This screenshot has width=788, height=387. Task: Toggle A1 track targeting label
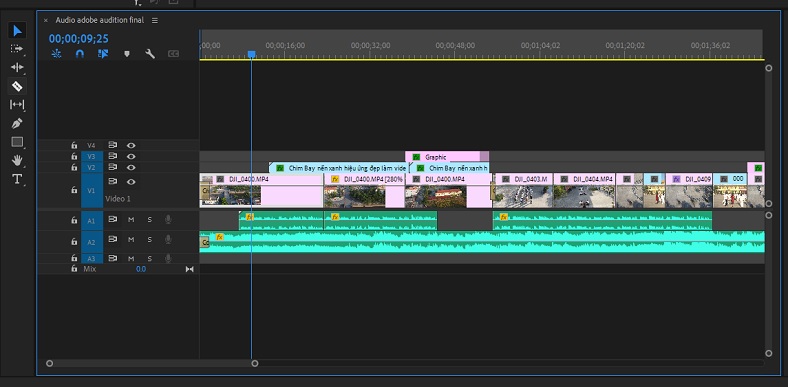coord(91,221)
